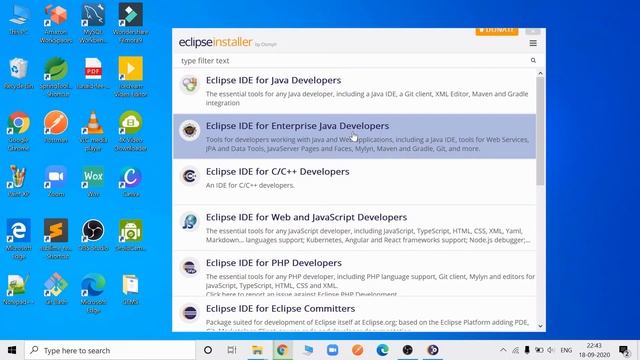Image resolution: width=640 pixels, height=360 pixels.
Task: Click the ENG language indicator
Action: tap(566, 350)
